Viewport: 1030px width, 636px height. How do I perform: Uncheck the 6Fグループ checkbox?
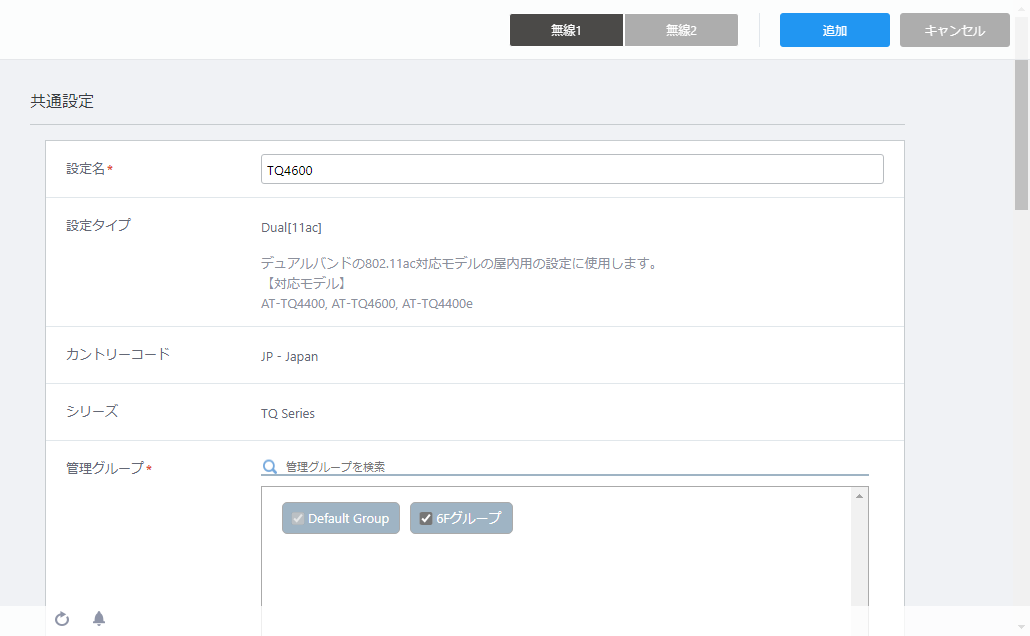(x=426, y=518)
